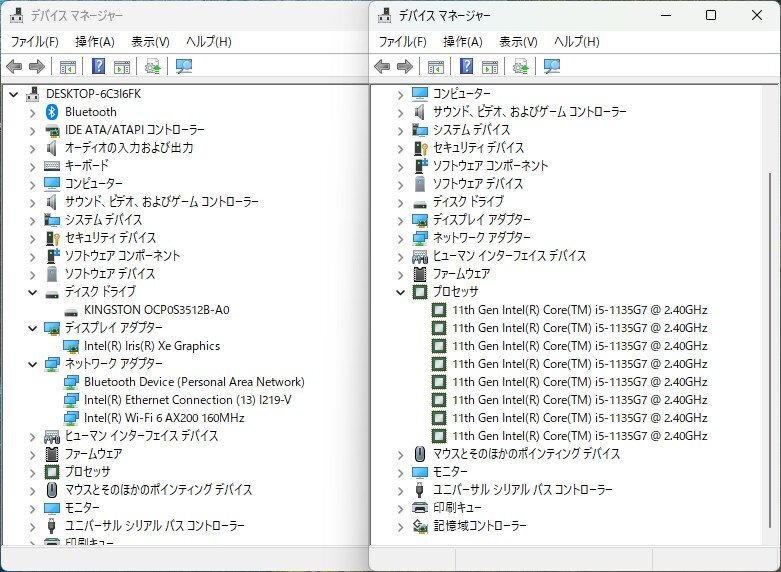Collapse the DESKTOP-6C3I6FK root node
The width and height of the screenshot is (781, 572).
(14, 94)
